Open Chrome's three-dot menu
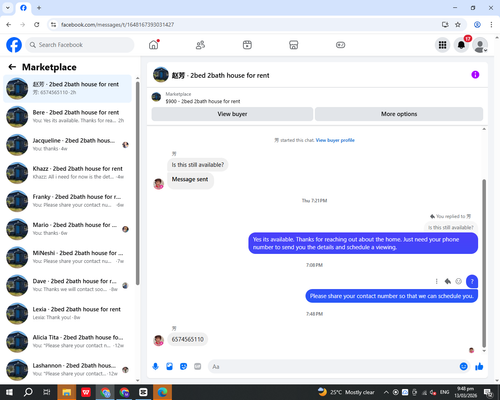This screenshot has height=400, width=500. click(x=491, y=25)
